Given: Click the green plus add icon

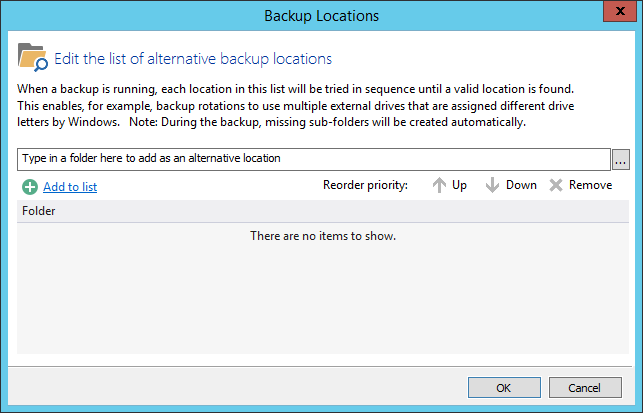Looking at the screenshot, I should 29,186.
